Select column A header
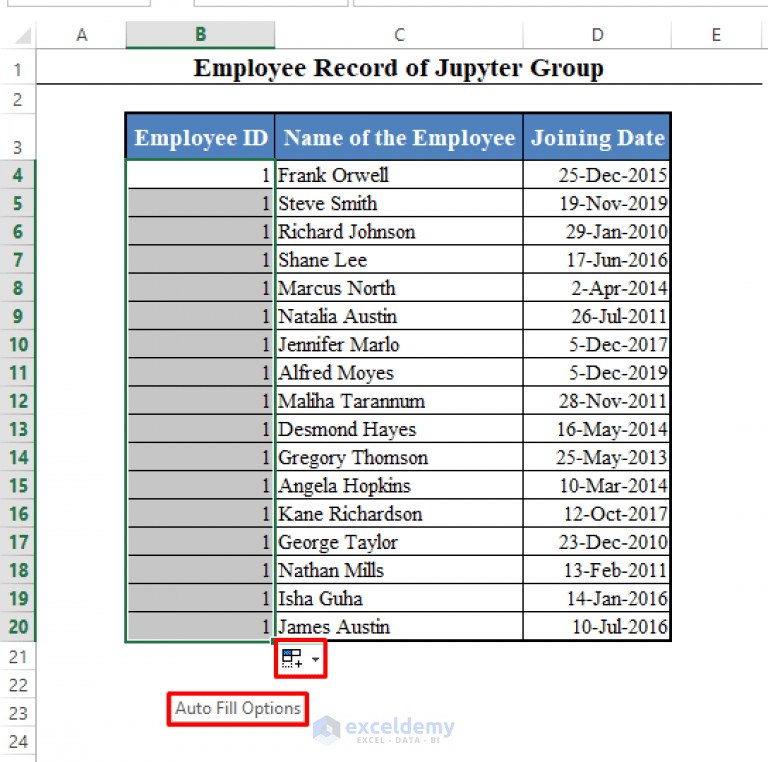The image size is (768, 762). [81, 35]
